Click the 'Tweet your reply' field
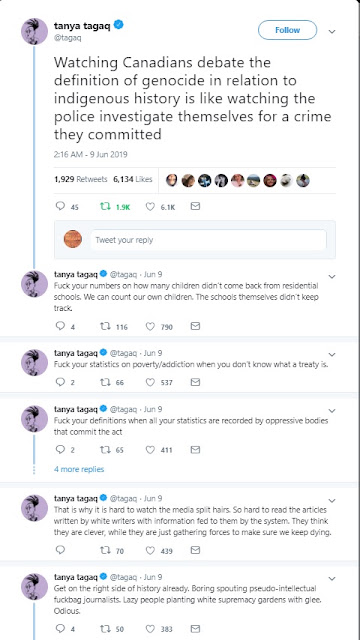This screenshot has width=360, height=640. coord(208,240)
